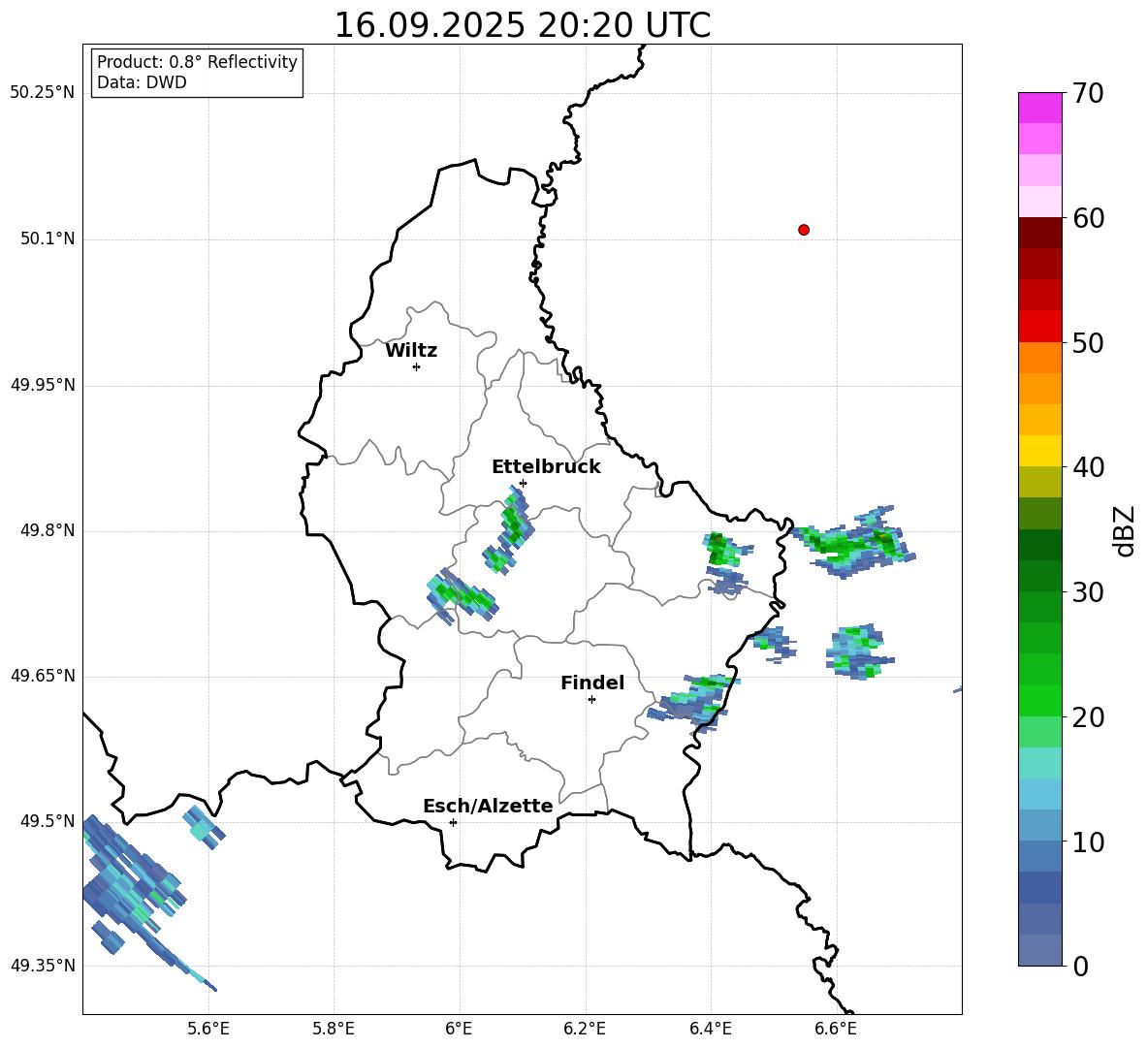Click the Esch/Alzette city label
This screenshot has height=1048, width=1148.
tap(488, 807)
